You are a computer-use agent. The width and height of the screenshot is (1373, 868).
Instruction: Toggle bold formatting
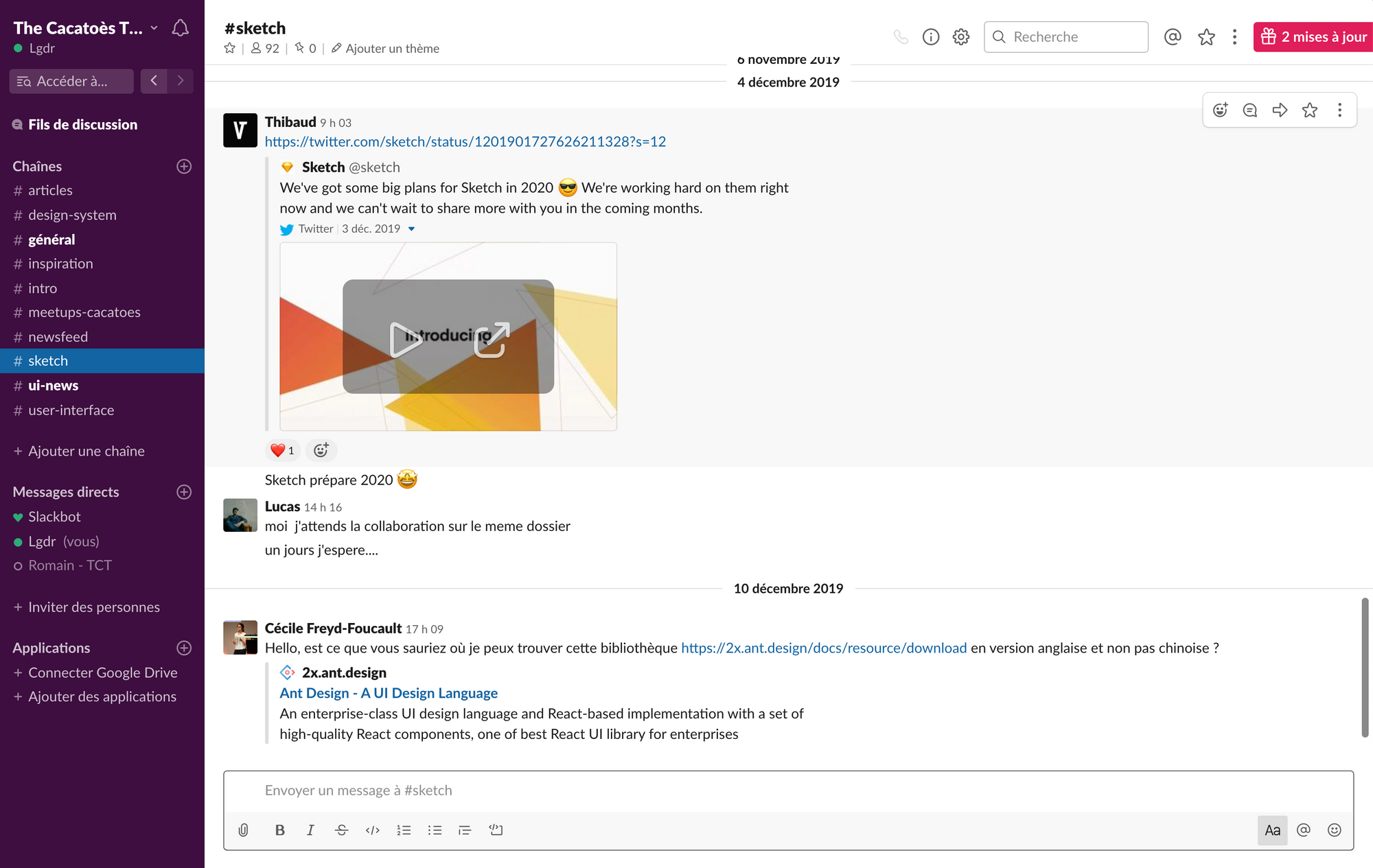click(x=279, y=830)
